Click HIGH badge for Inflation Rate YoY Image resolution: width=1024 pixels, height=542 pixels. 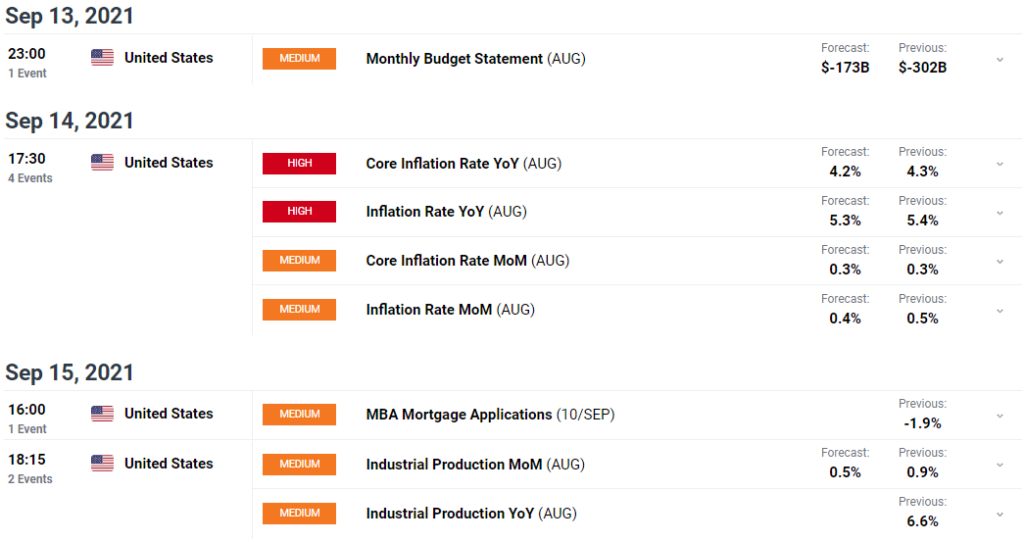299,212
